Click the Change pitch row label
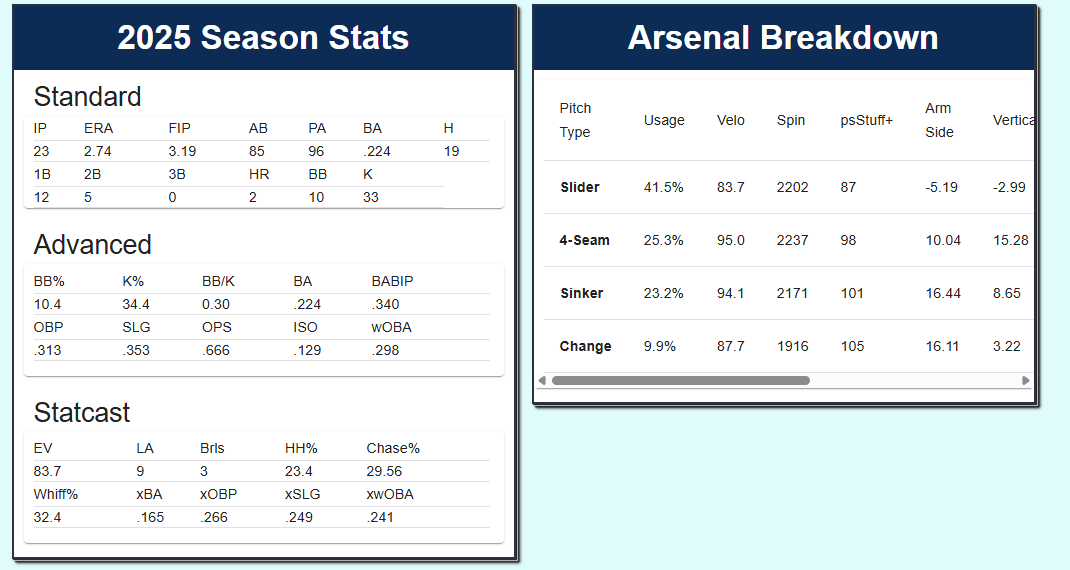 pyautogui.click(x=585, y=347)
